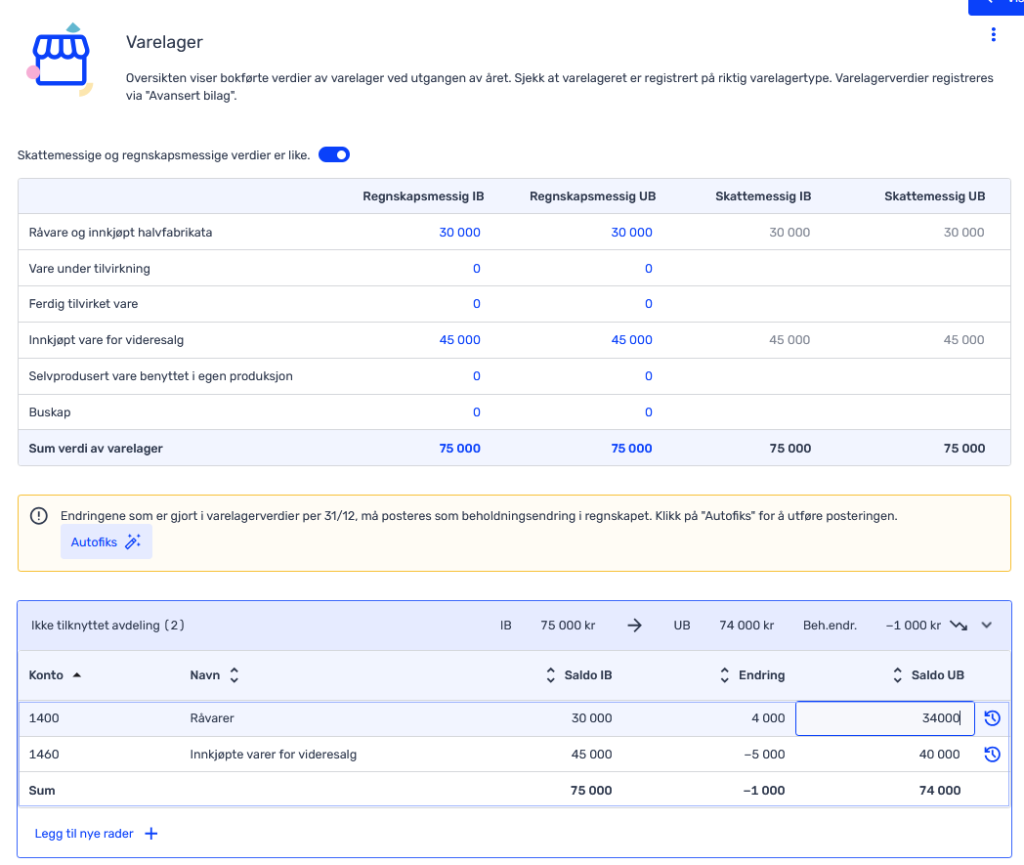Screen dimensions: 1024x865
Task: Click the arrow between IB and UB
Action: 634,625
